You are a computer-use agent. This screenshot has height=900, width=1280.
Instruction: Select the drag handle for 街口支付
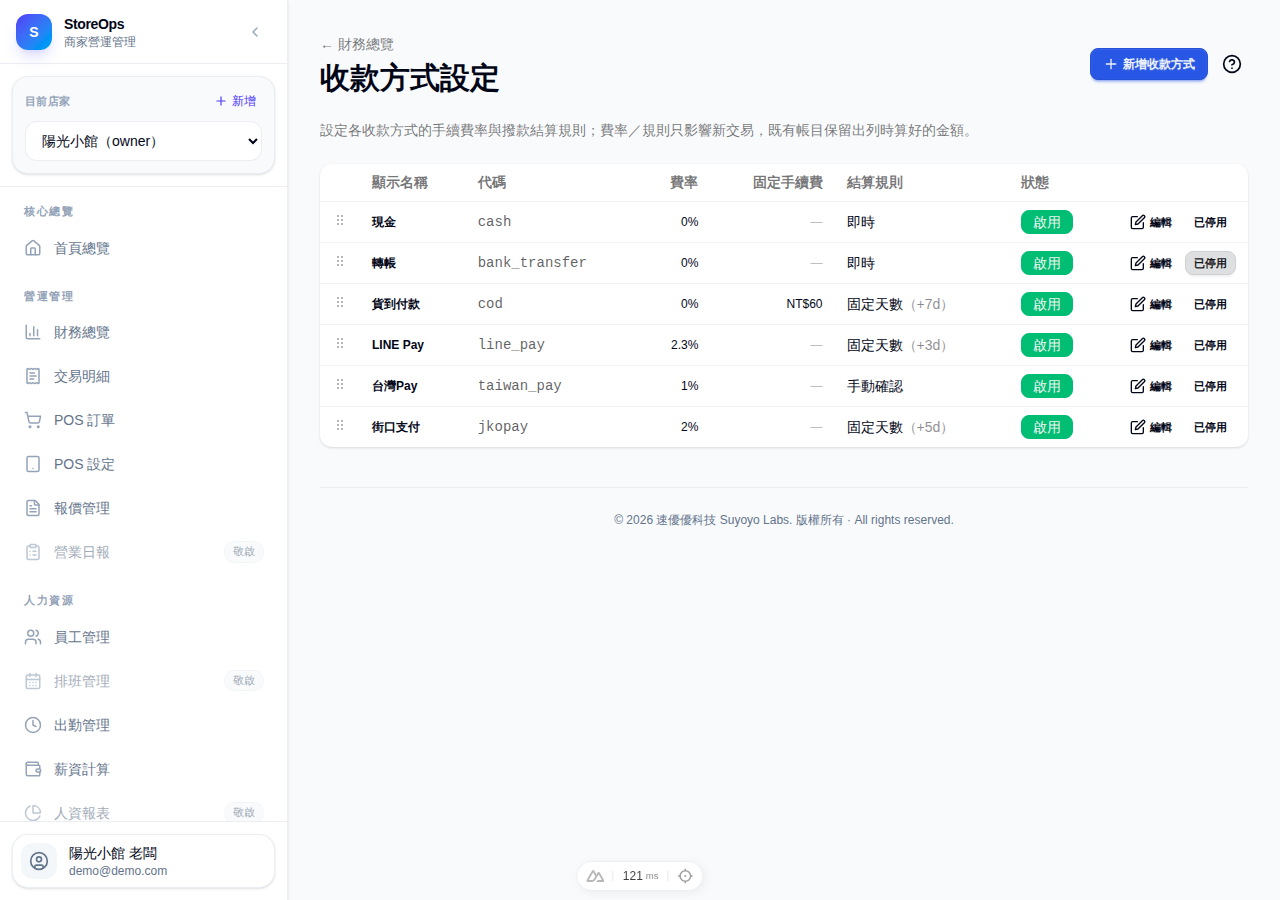tap(340, 425)
